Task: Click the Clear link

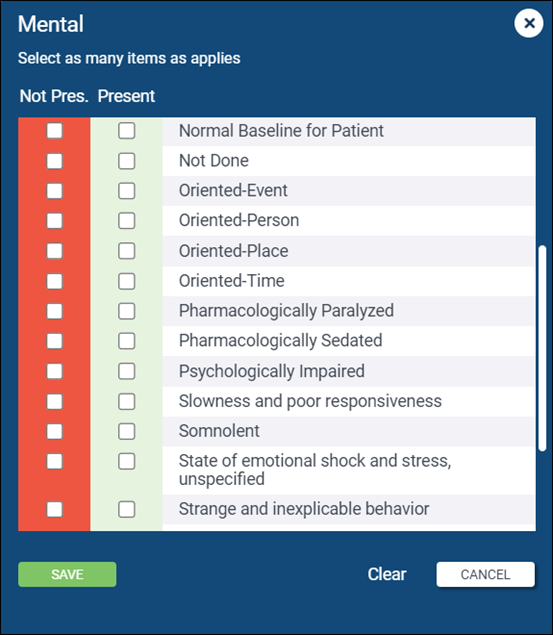Action: pyautogui.click(x=387, y=574)
